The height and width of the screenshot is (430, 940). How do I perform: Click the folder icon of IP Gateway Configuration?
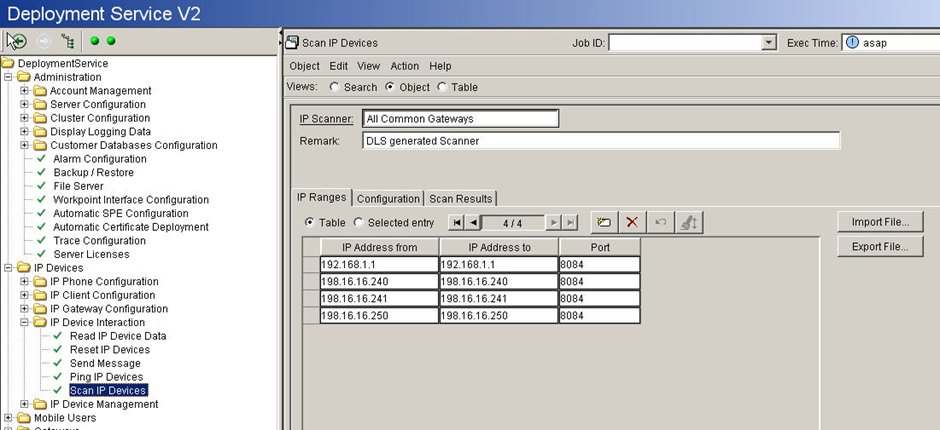(x=40, y=309)
